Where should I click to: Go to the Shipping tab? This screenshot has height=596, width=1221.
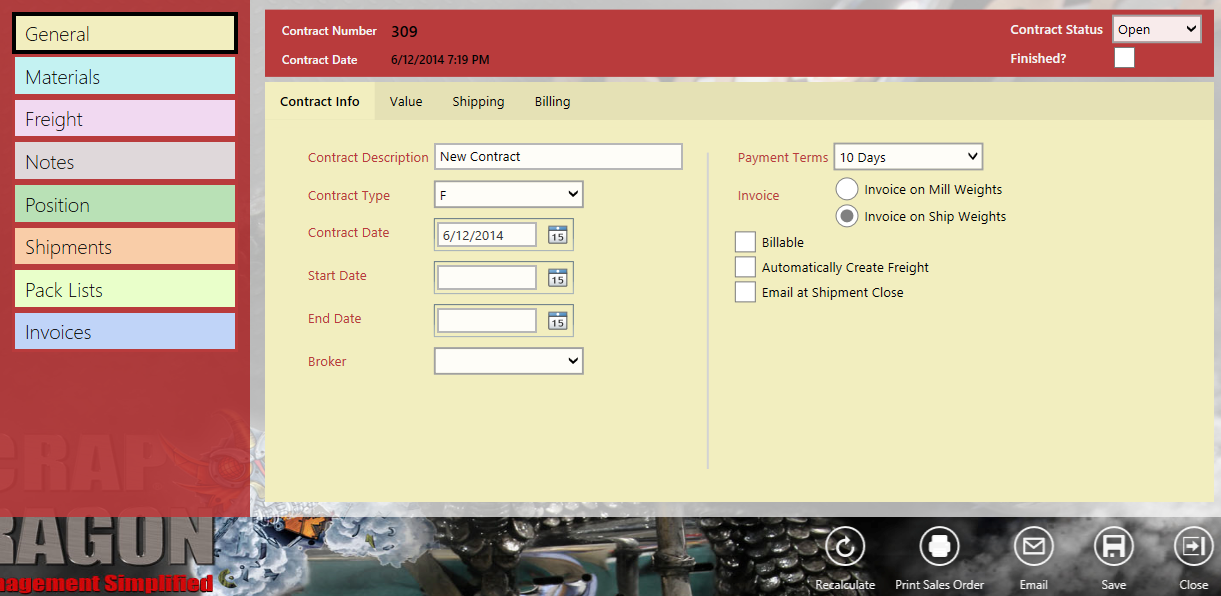[478, 101]
